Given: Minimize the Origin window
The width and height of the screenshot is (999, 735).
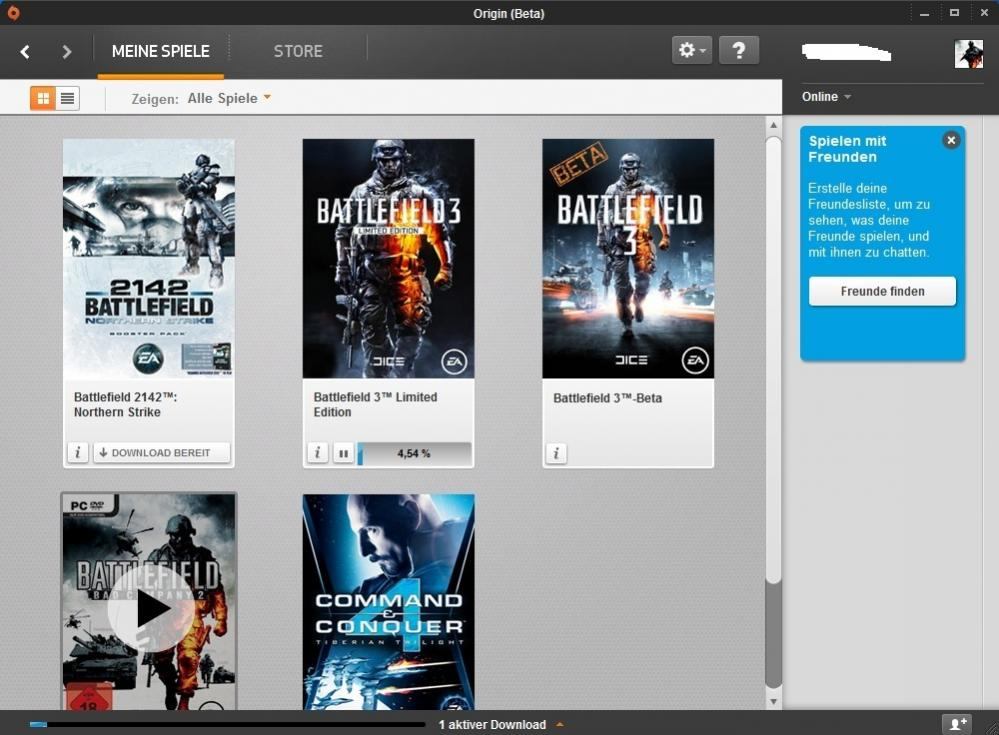Looking at the screenshot, I should (x=924, y=13).
